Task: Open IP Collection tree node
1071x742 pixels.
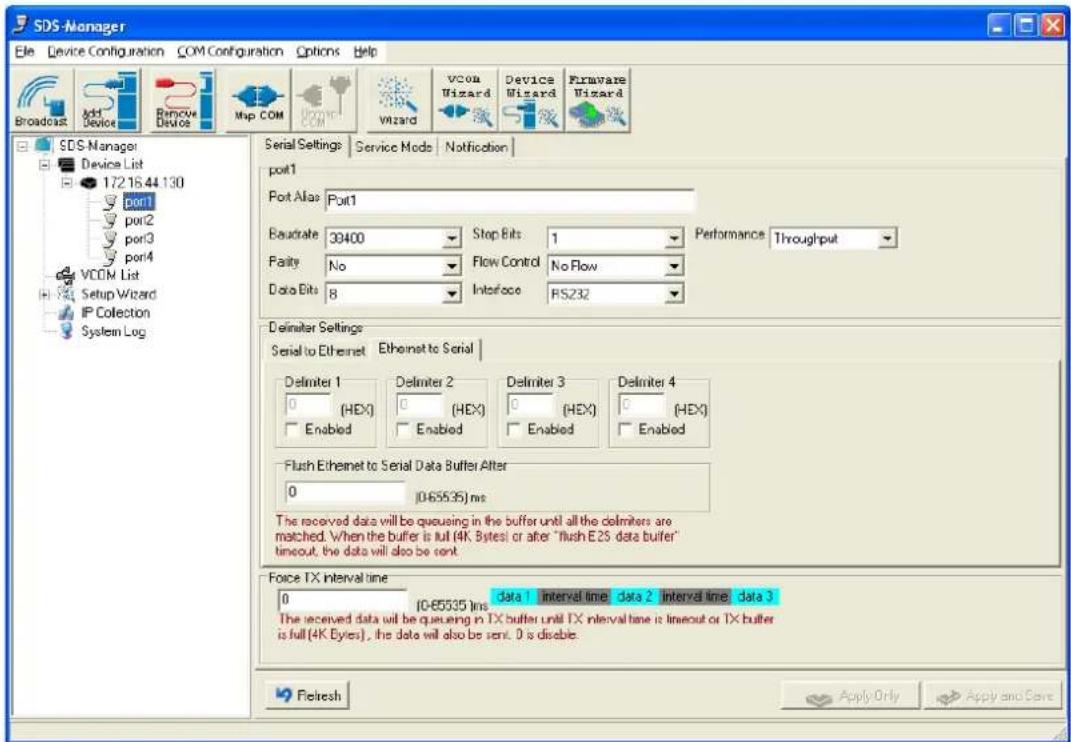Action: pos(115,313)
